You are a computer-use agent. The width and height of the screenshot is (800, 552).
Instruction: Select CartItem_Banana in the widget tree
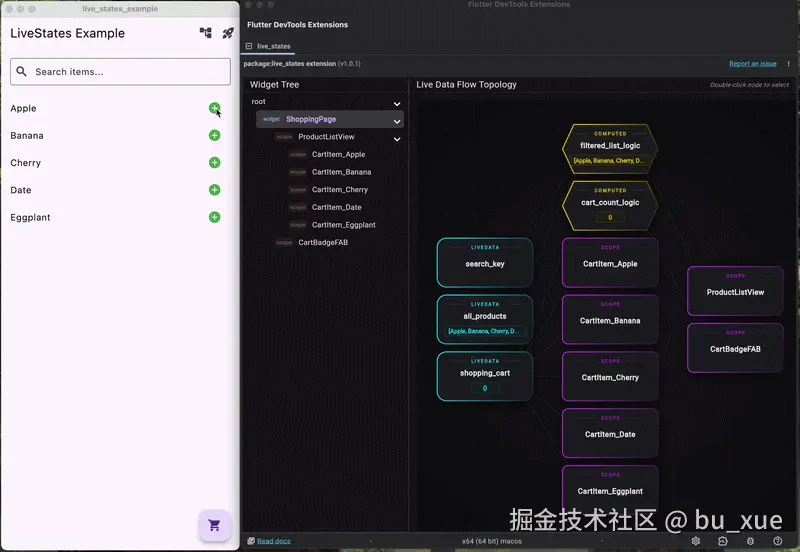pyautogui.click(x=341, y=172)
